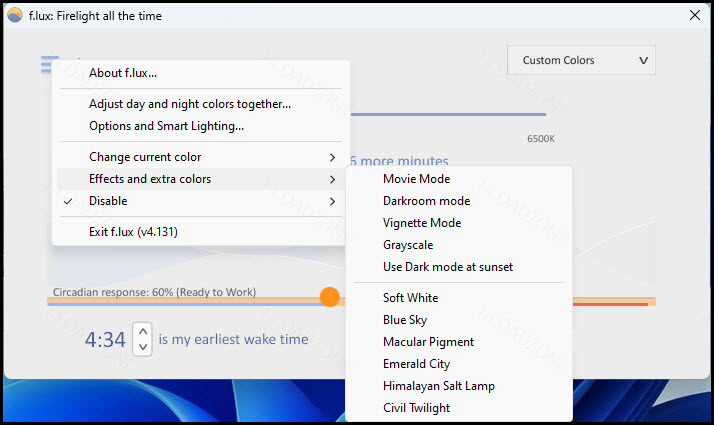
Task: Expand the Disable submenu
Action: coord(200,201)
